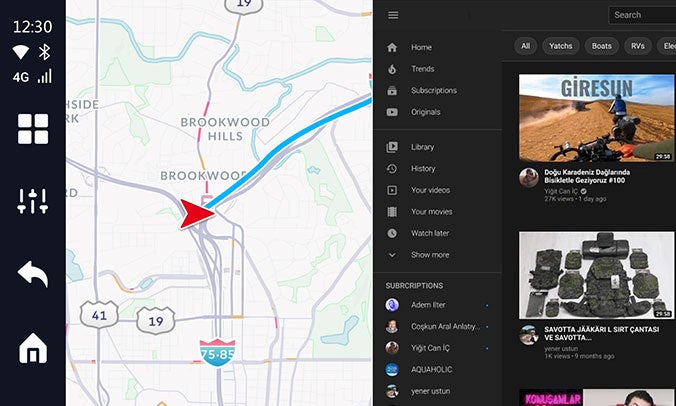Open the hamburger menu in video app
This screenshot has width=676, height=406.
(393, 16)
